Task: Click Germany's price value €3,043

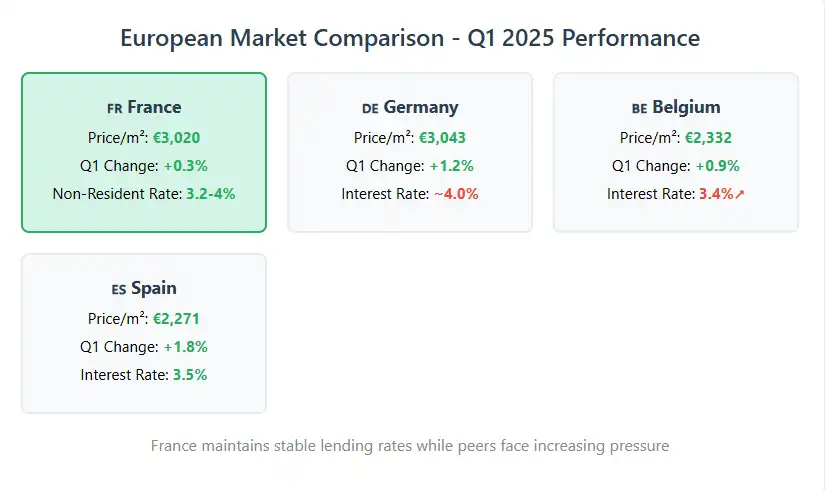Action: click(x=442, y=137)
